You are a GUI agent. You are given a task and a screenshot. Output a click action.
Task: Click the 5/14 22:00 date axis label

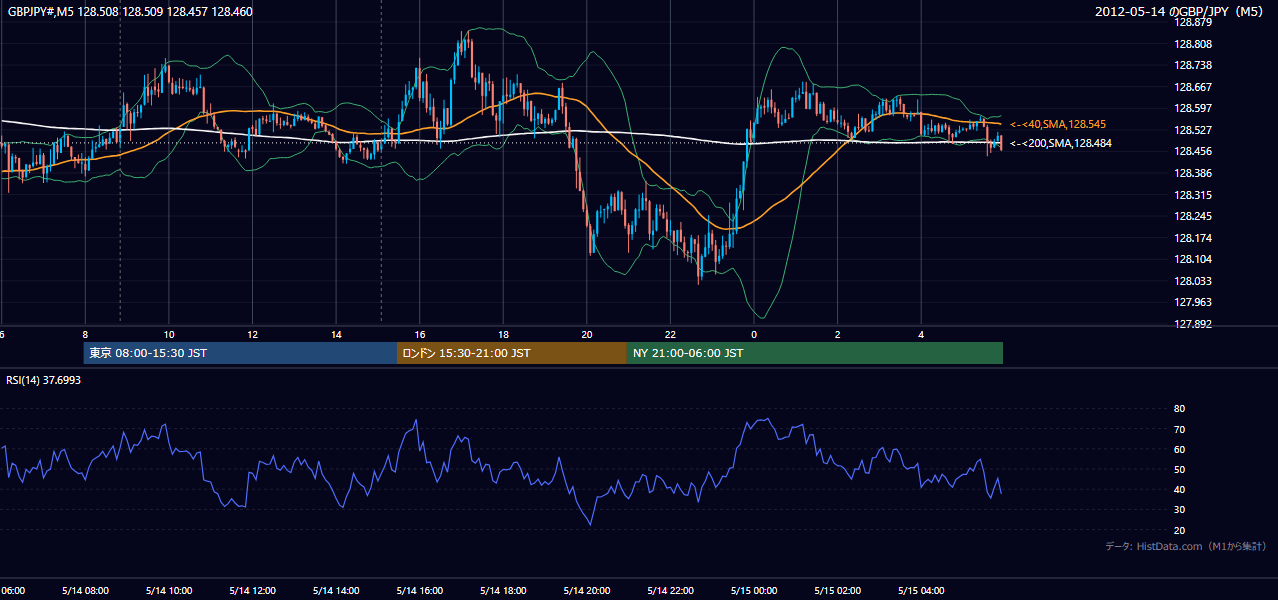pyautogui.click(x=670, y=590)
